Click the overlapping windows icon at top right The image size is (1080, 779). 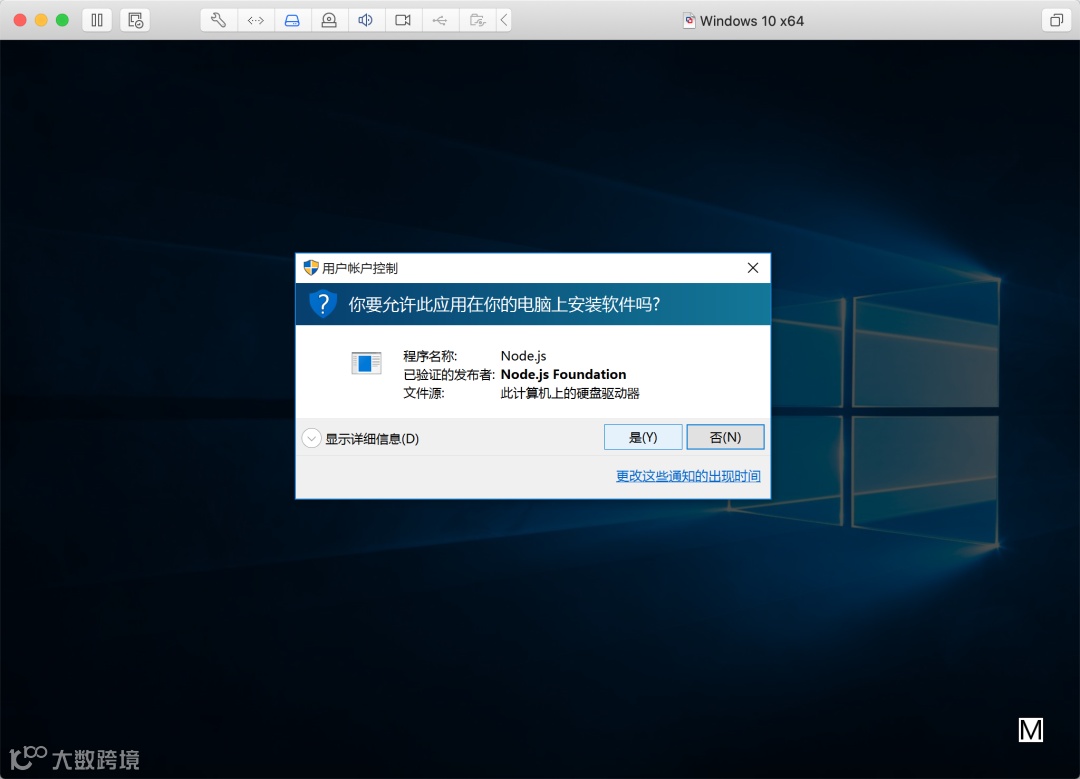click(1056, 20)
